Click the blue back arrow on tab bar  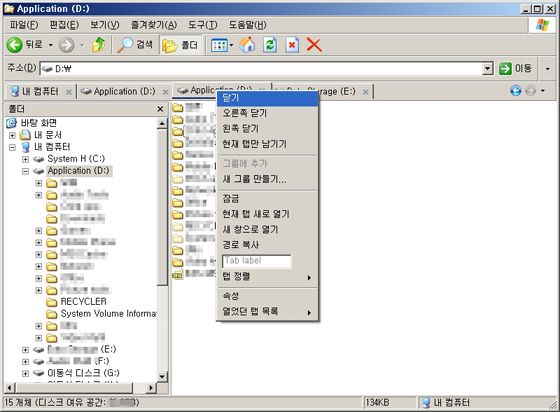click(515, 91)
